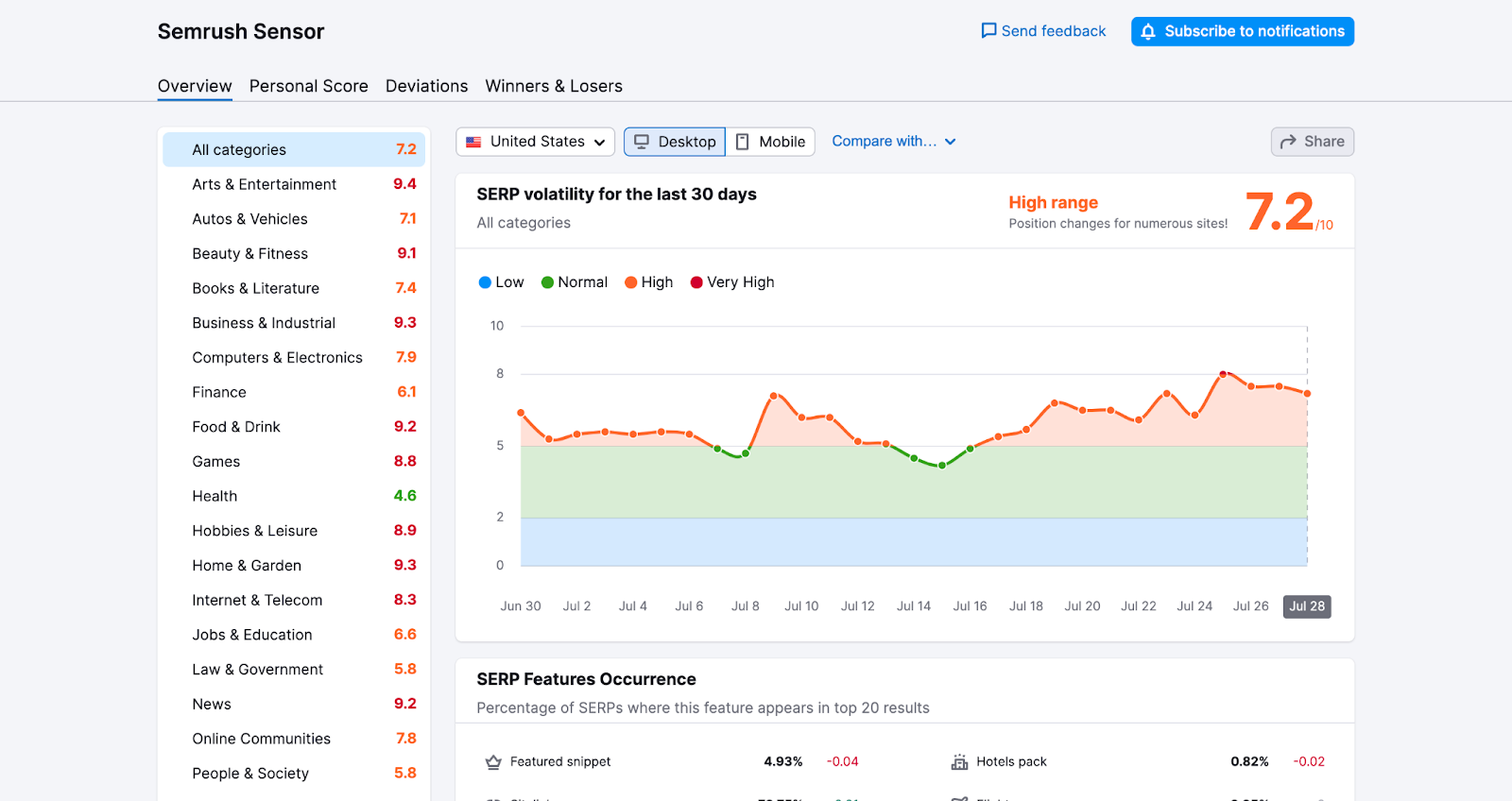Select the Home & Garden category
Screen dimensions: 1512x801
coord(294,566)
